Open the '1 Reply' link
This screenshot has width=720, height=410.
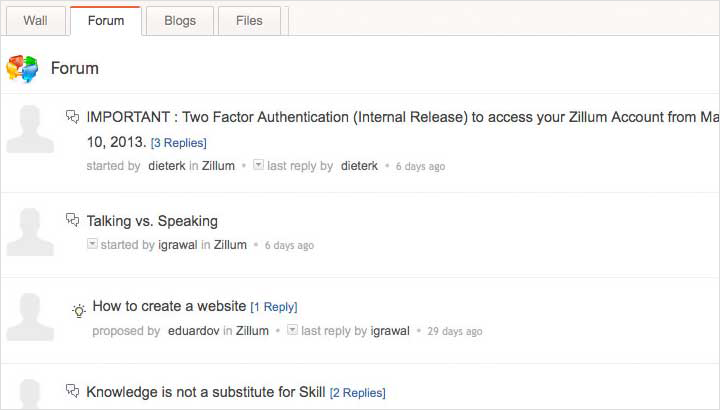(x=274, y=307)
